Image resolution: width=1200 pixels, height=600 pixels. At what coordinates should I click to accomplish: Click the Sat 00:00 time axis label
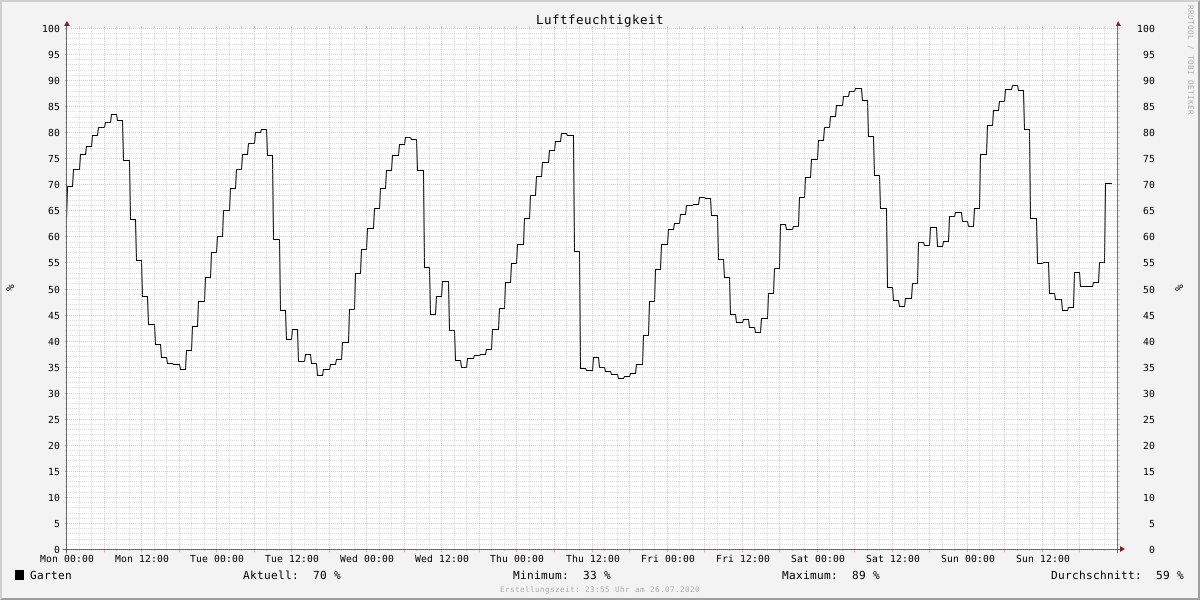[818, 559]
